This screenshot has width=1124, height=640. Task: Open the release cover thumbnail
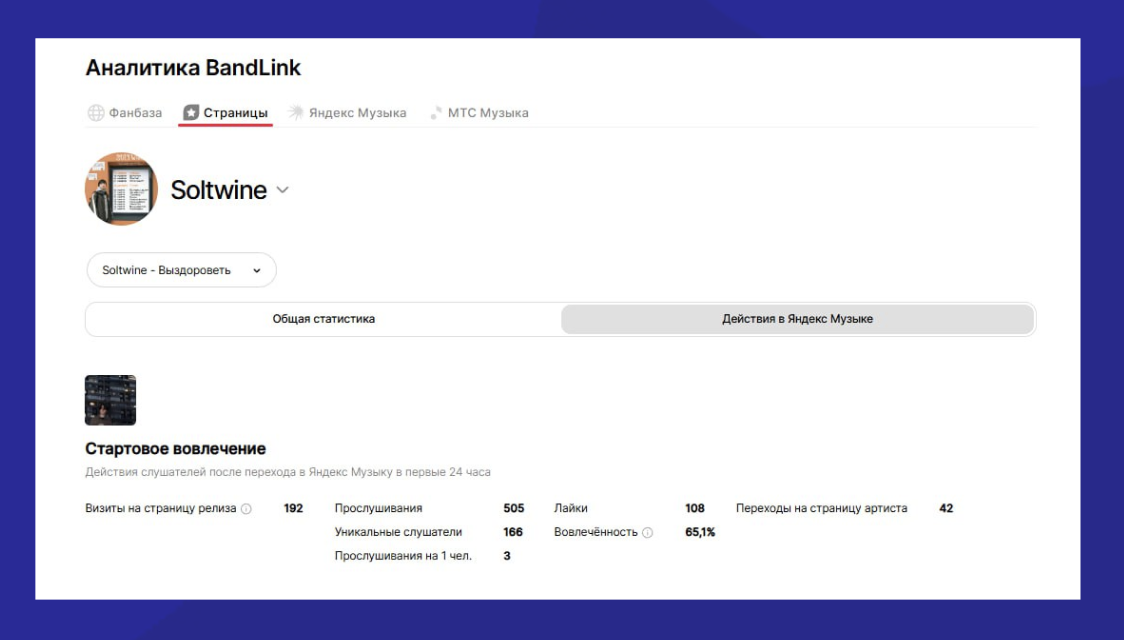[110, 400]
